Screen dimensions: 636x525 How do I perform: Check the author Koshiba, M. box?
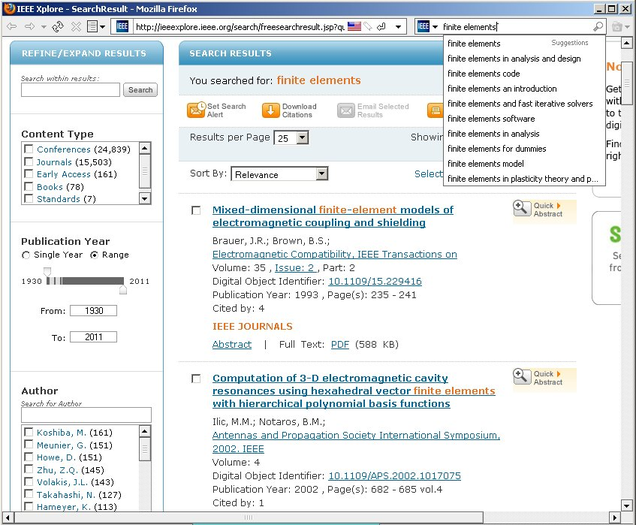28,432
